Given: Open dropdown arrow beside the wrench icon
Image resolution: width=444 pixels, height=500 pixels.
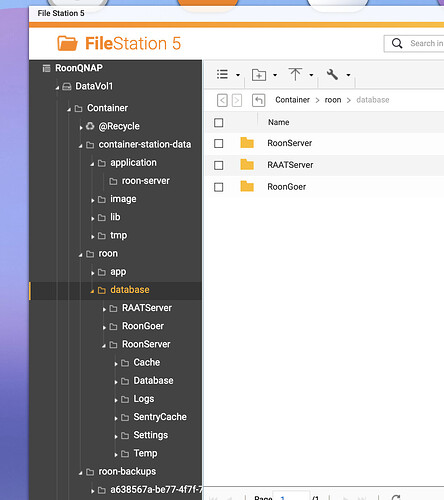Looking at the screenshot, I should click(x=348, y=75).
